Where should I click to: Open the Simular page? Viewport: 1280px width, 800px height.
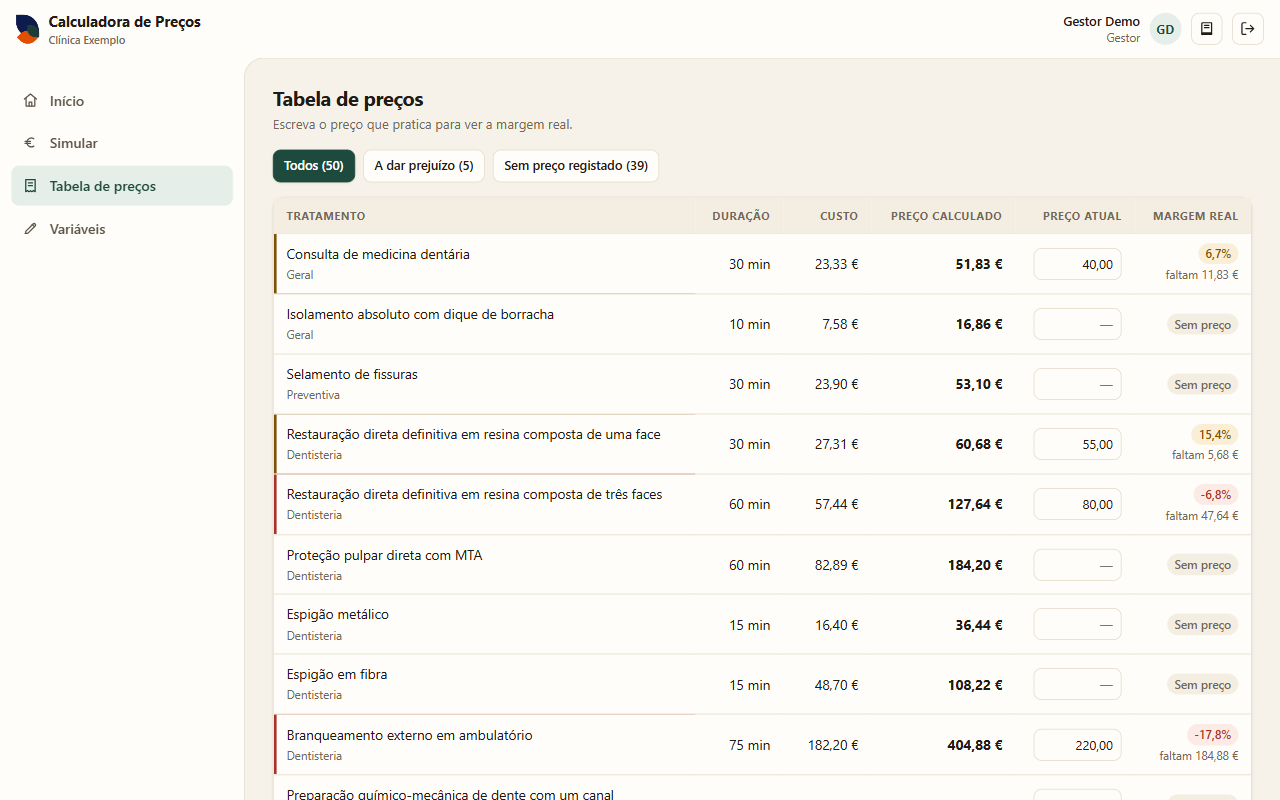click(x=122, y=143)
